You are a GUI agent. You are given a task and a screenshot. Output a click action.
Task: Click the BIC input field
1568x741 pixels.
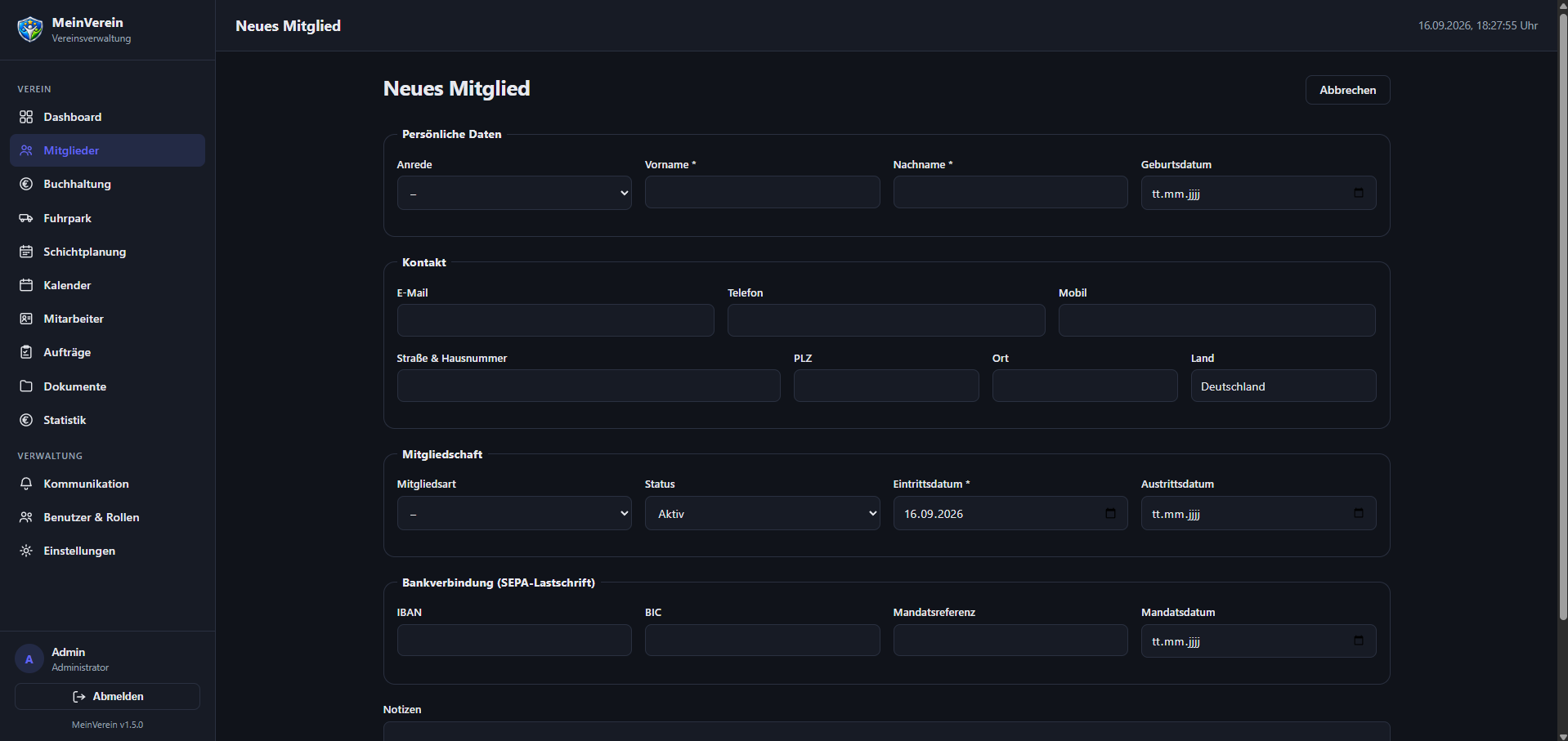coord(762,641)
